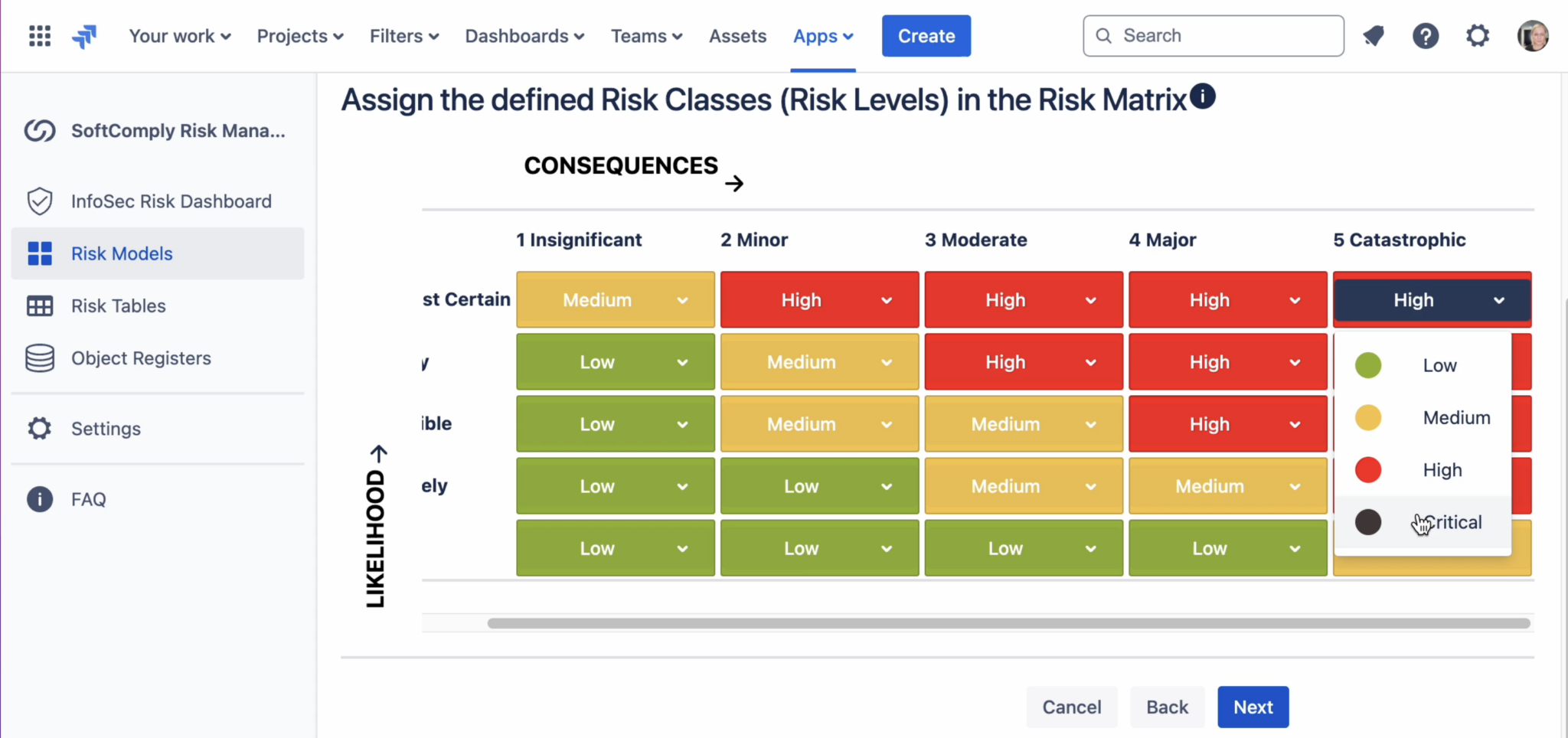This screenshot has width=1568, height=738.
Task: Open the Jira settings gear
Action: [1478, 36]
